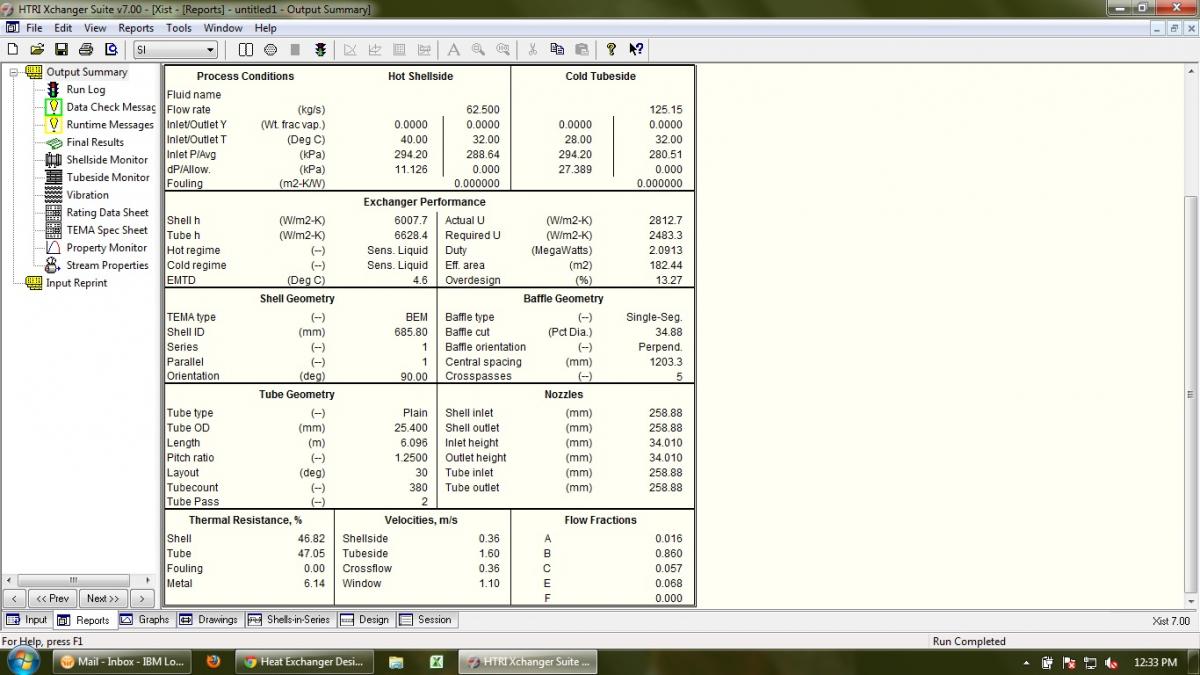Open the Help menu
Viewport: 1200px width, 675px height.
(x=265, y=28)
